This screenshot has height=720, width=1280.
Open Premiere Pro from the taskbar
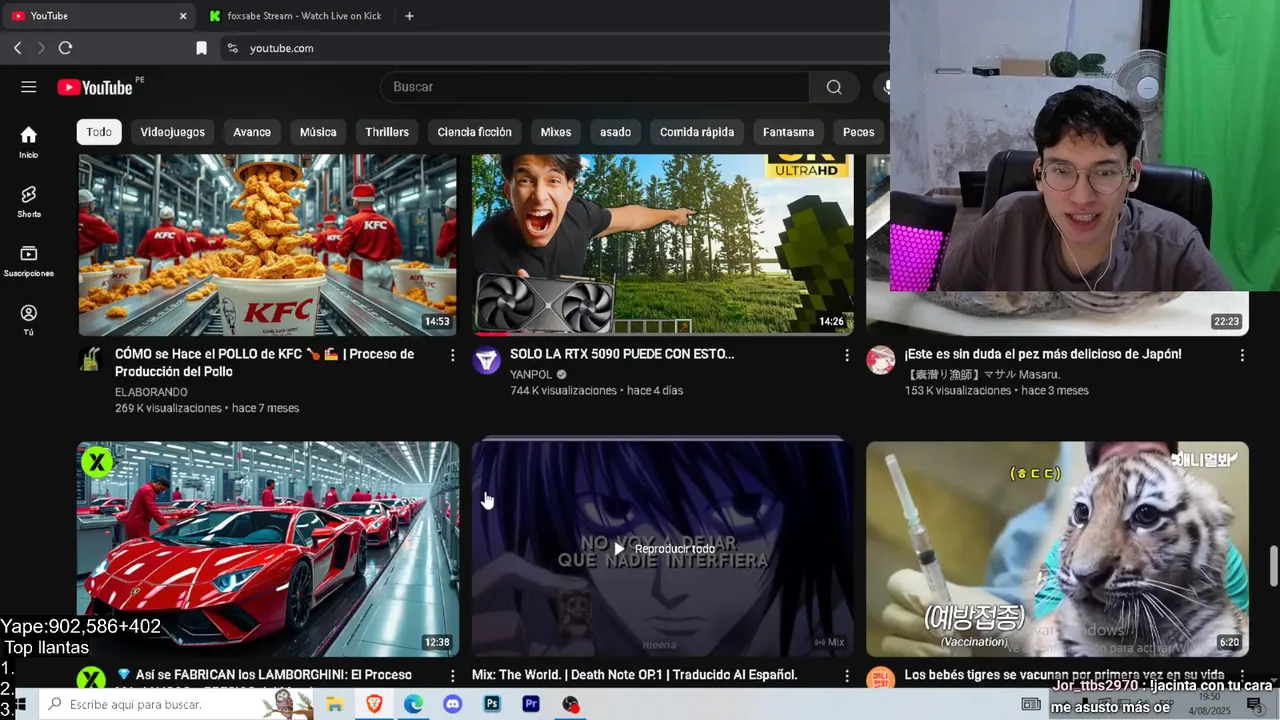pyautogui.click(x=531, y=705)
